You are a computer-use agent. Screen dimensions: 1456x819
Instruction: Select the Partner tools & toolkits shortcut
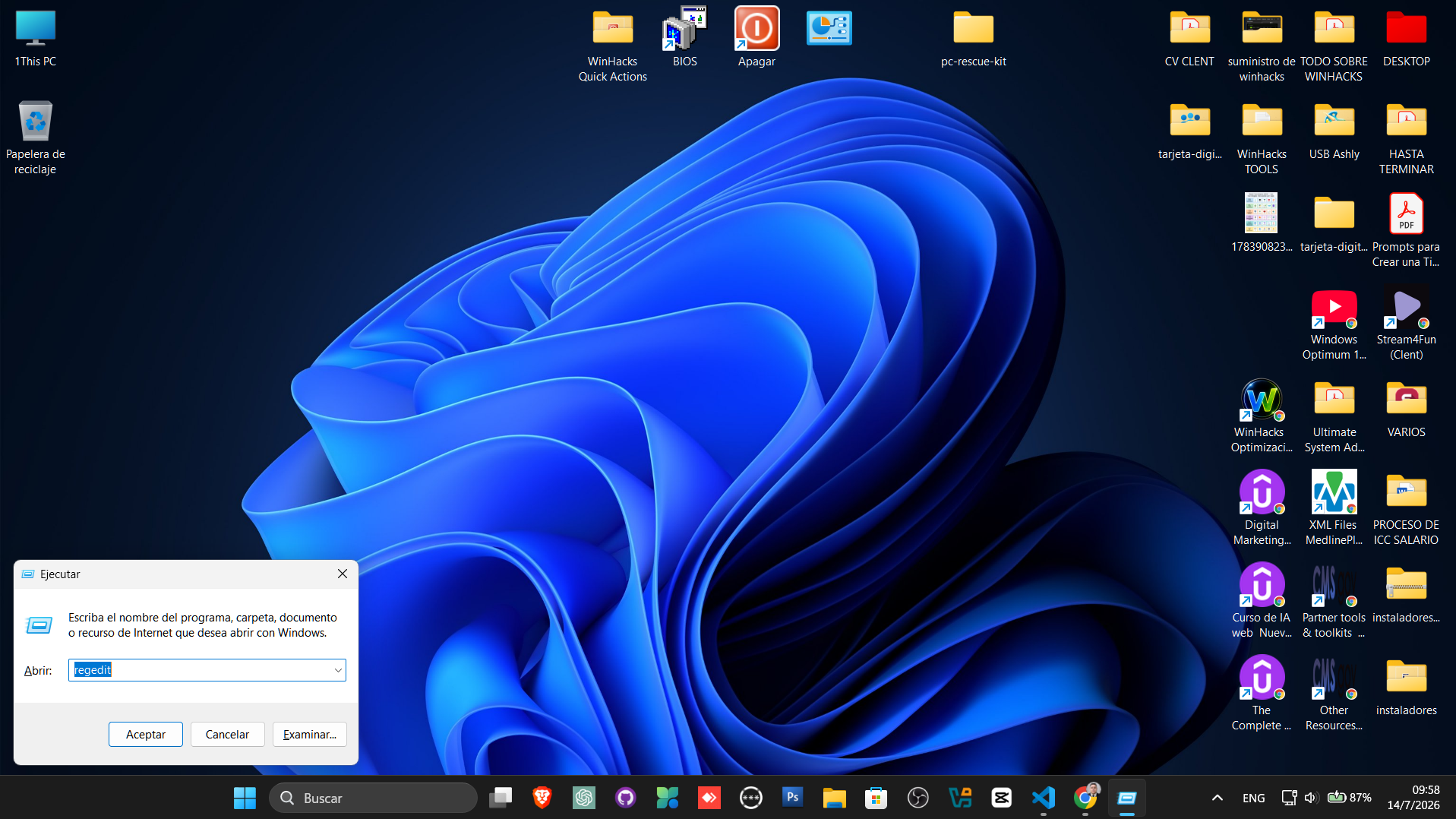(1334, 602)
